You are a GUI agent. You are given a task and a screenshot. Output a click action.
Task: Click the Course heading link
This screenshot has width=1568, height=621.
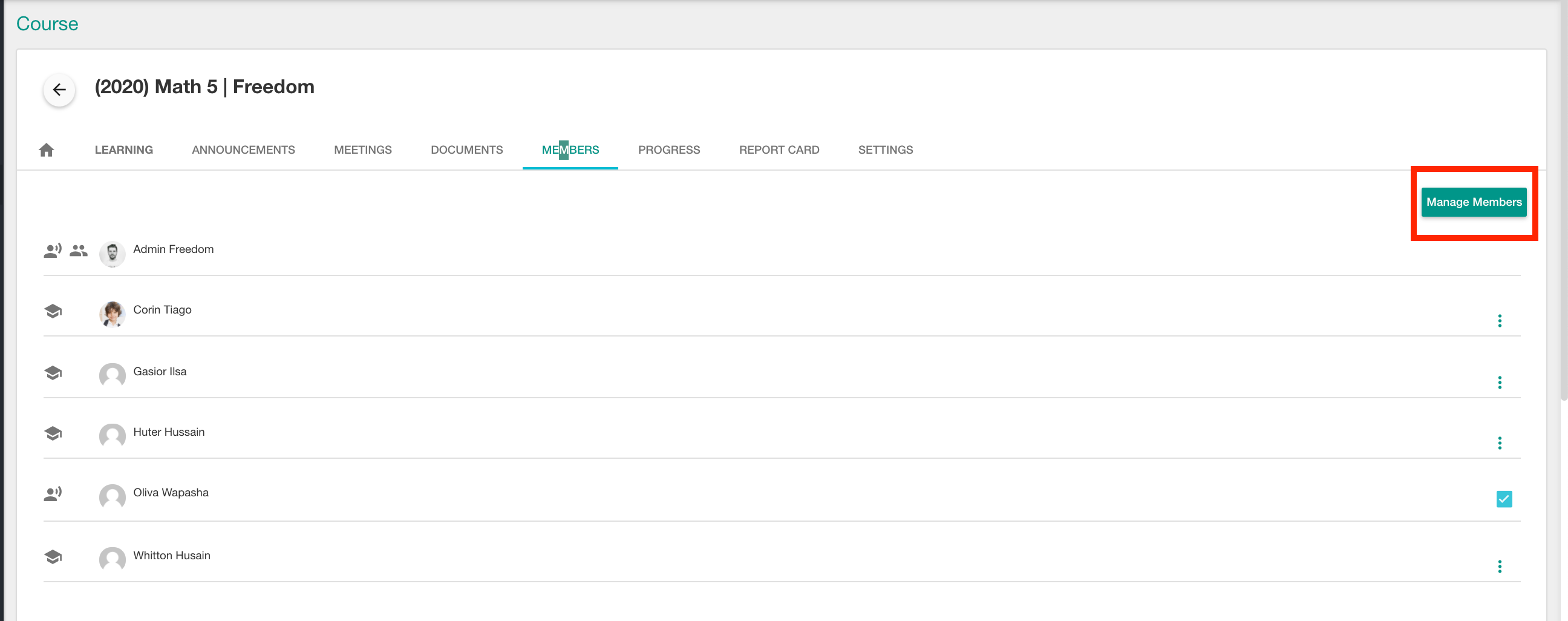[x=47, y=24]
